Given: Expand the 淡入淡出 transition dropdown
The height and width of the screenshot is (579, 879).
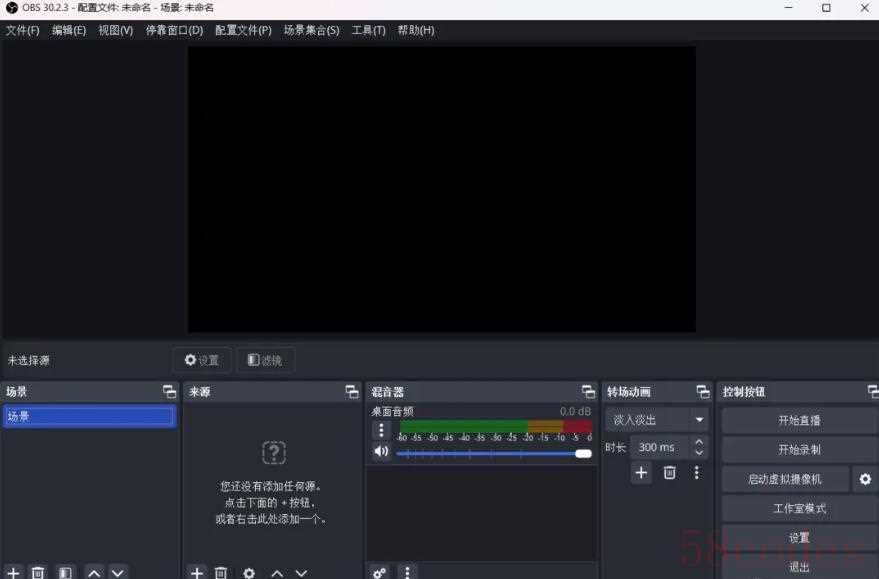Looking at the screenshot, I should click(700, 420).
